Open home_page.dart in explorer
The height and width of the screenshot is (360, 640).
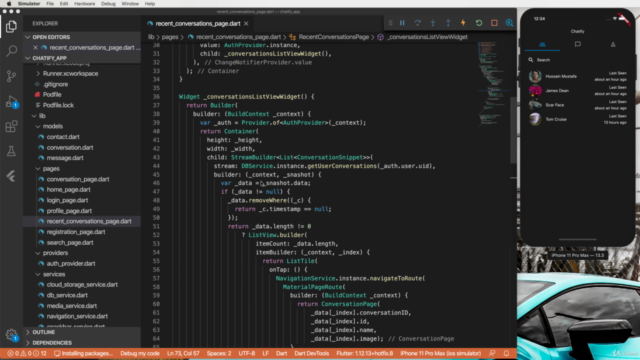[x=68, y=190]
